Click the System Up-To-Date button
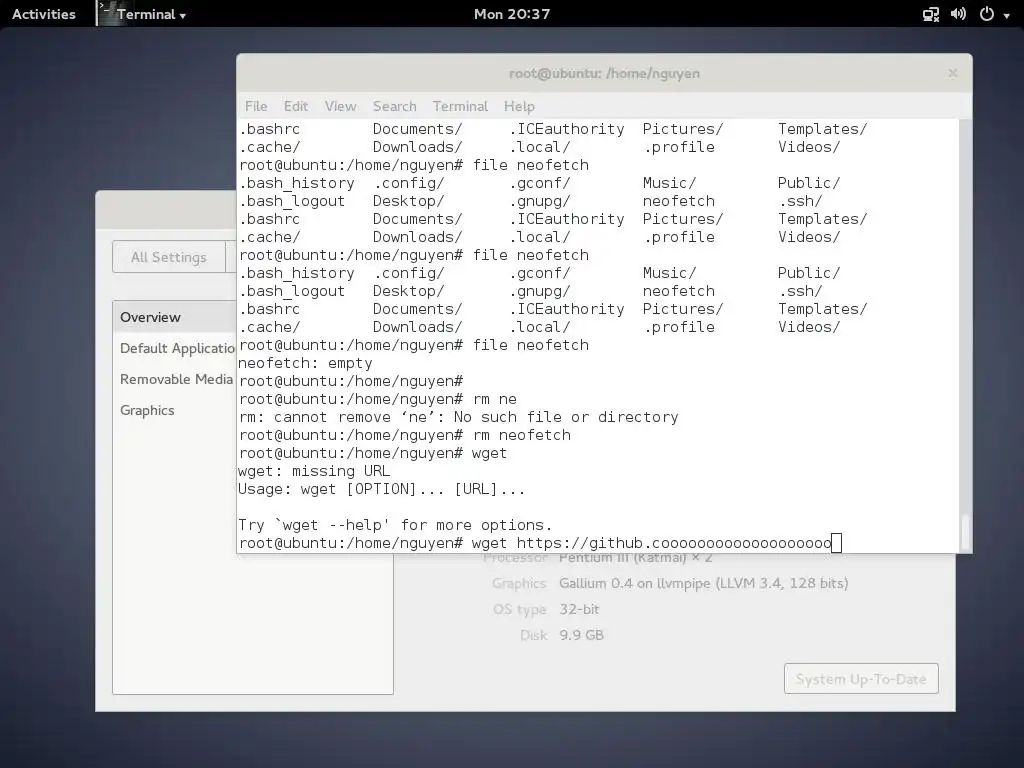The width and height of the screenshot is (1024, 768). coord(861,679)
